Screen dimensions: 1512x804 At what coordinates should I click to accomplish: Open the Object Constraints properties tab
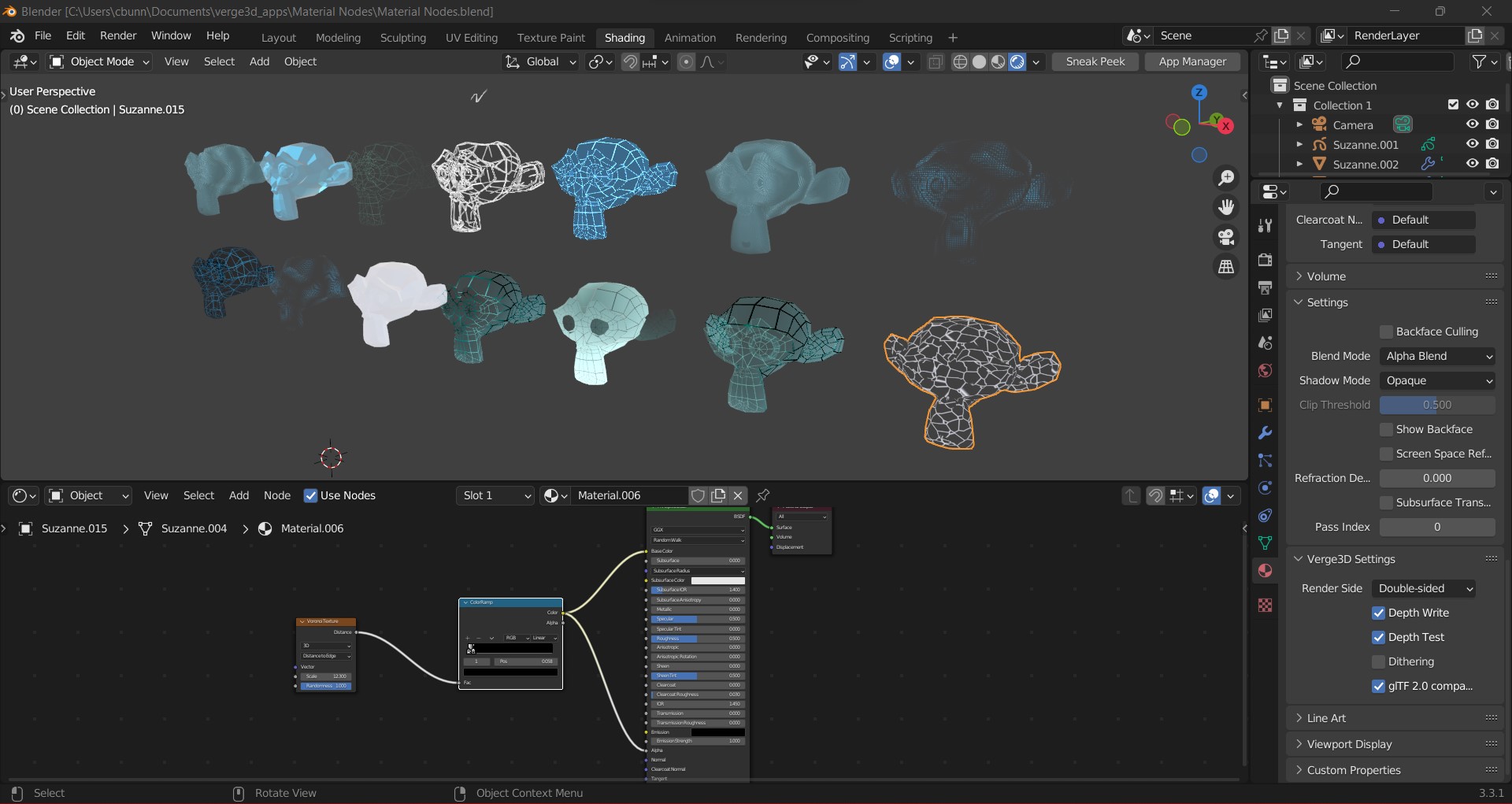click(x=1266, y=515)
